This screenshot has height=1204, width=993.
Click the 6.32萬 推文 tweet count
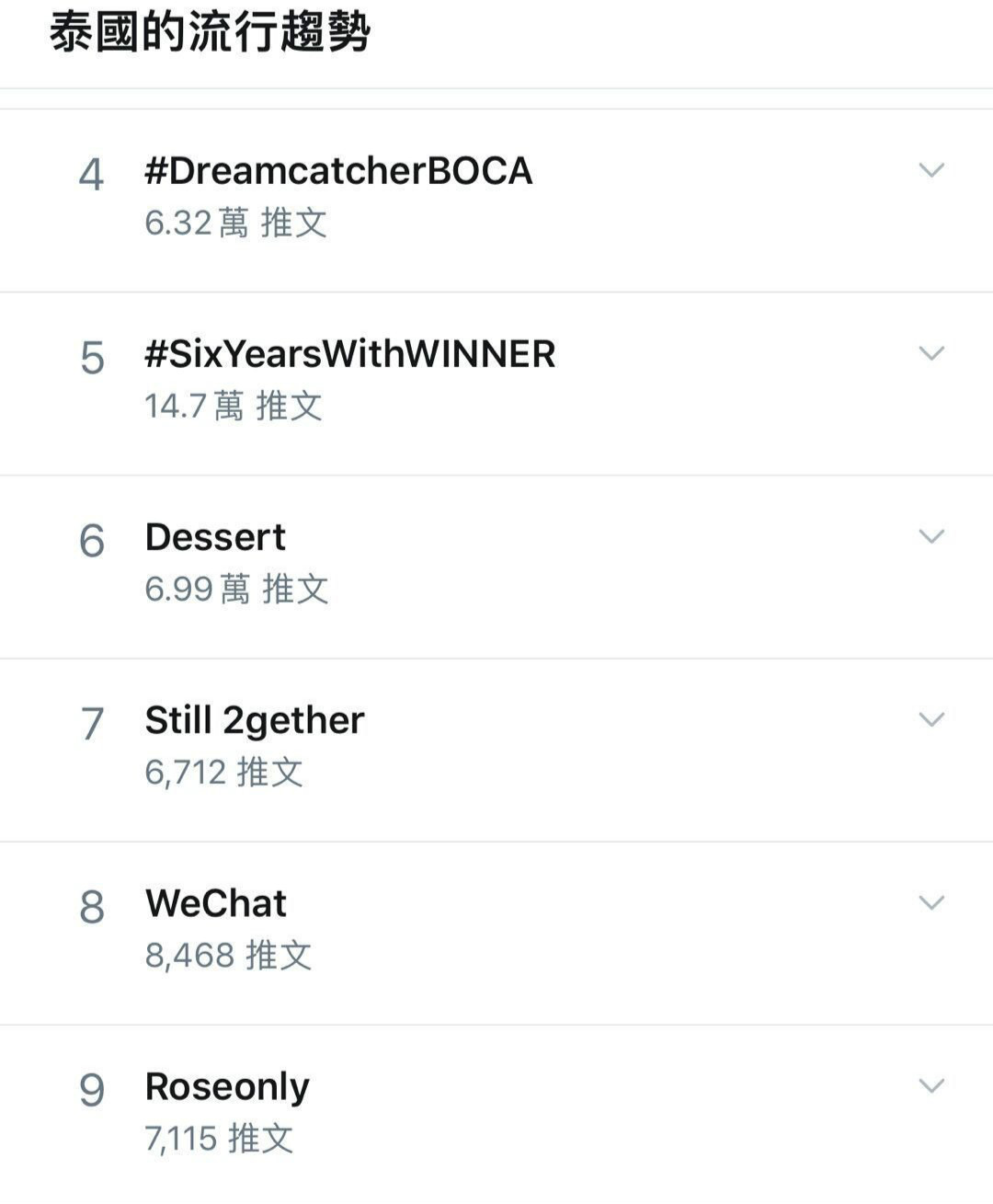click(x=235, y=223)
